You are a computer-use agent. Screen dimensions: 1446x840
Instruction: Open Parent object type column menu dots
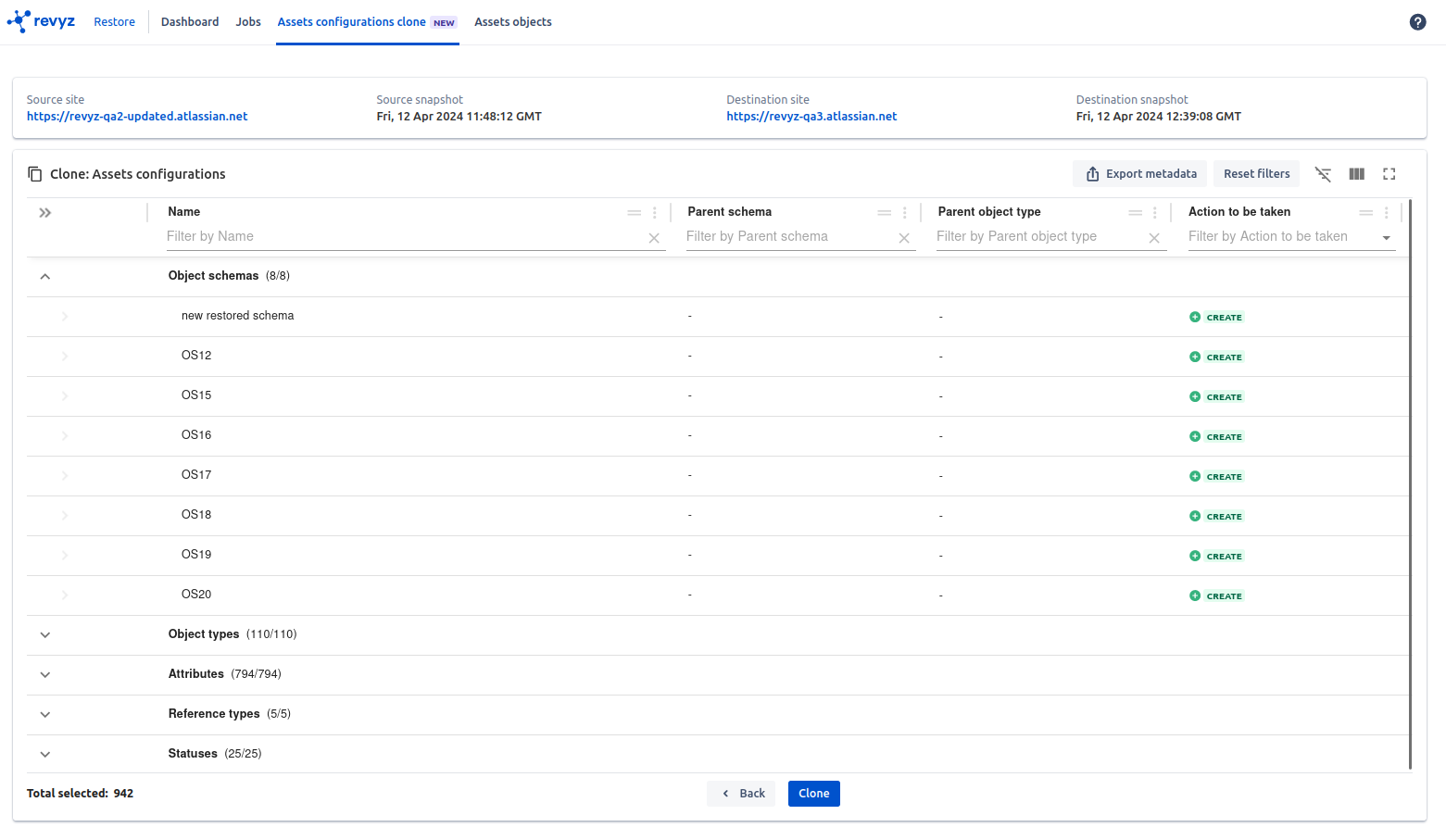coord(1154,212)
